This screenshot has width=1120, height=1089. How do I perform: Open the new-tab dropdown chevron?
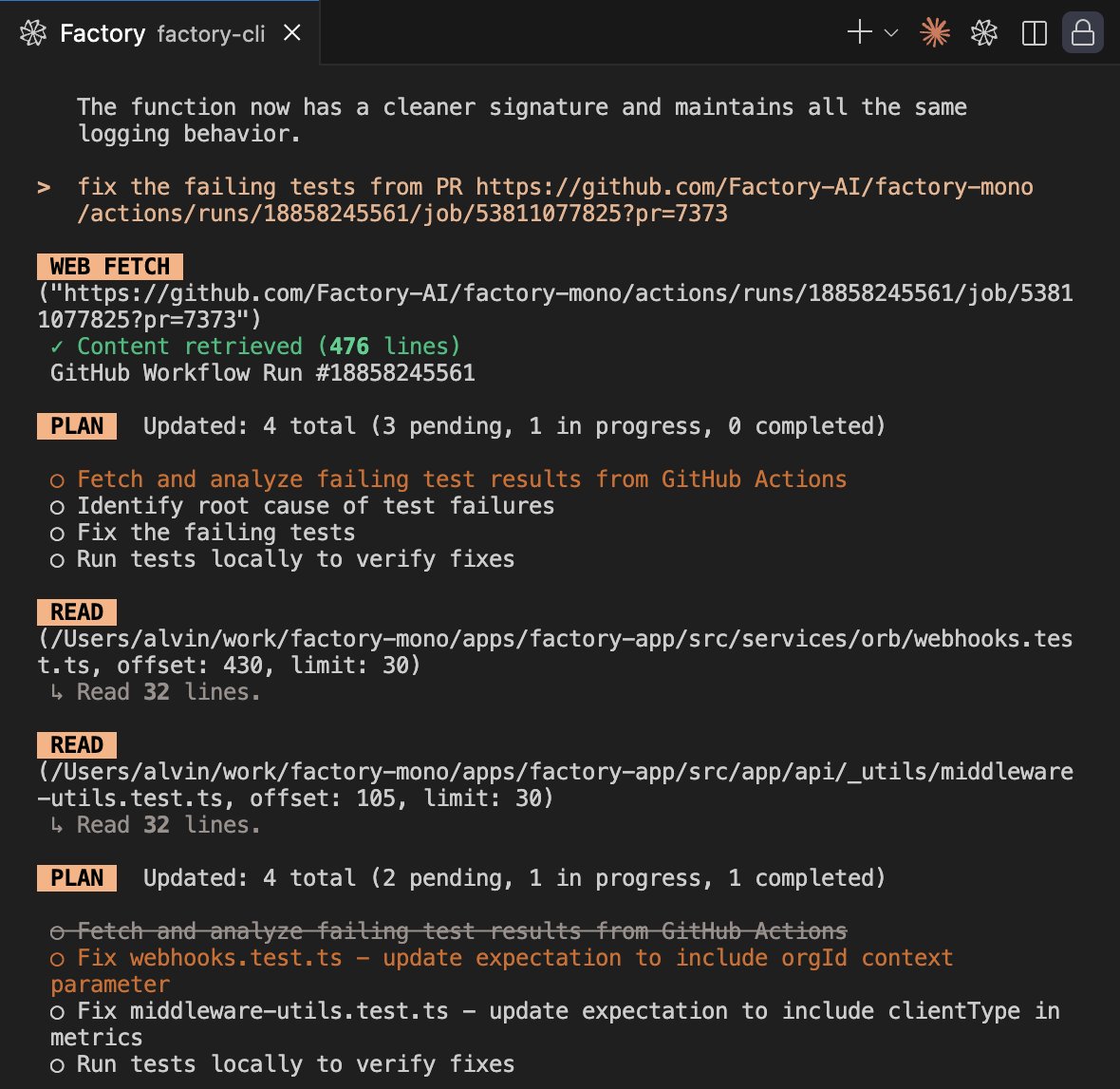[890, 33]
